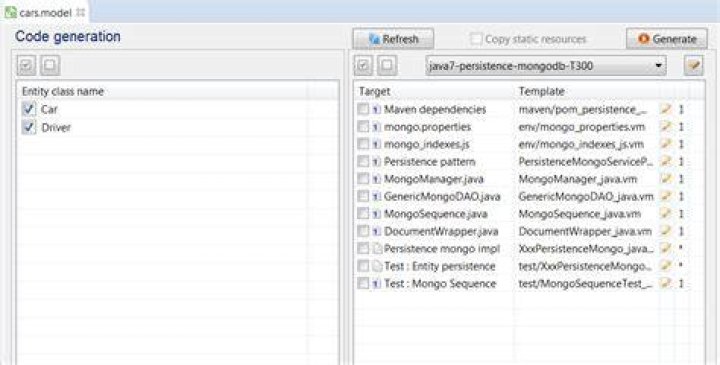
Task: Check the Persistence pattern target
Action: coord(363,162)
